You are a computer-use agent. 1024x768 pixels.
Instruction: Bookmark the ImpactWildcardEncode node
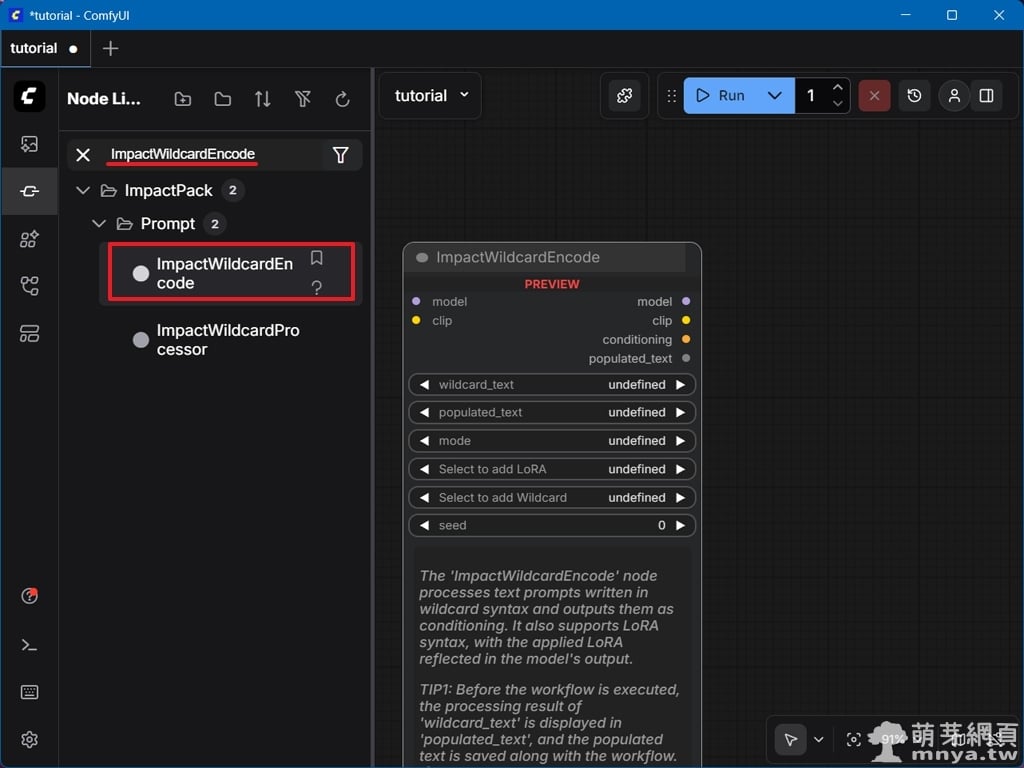[317, 258]
